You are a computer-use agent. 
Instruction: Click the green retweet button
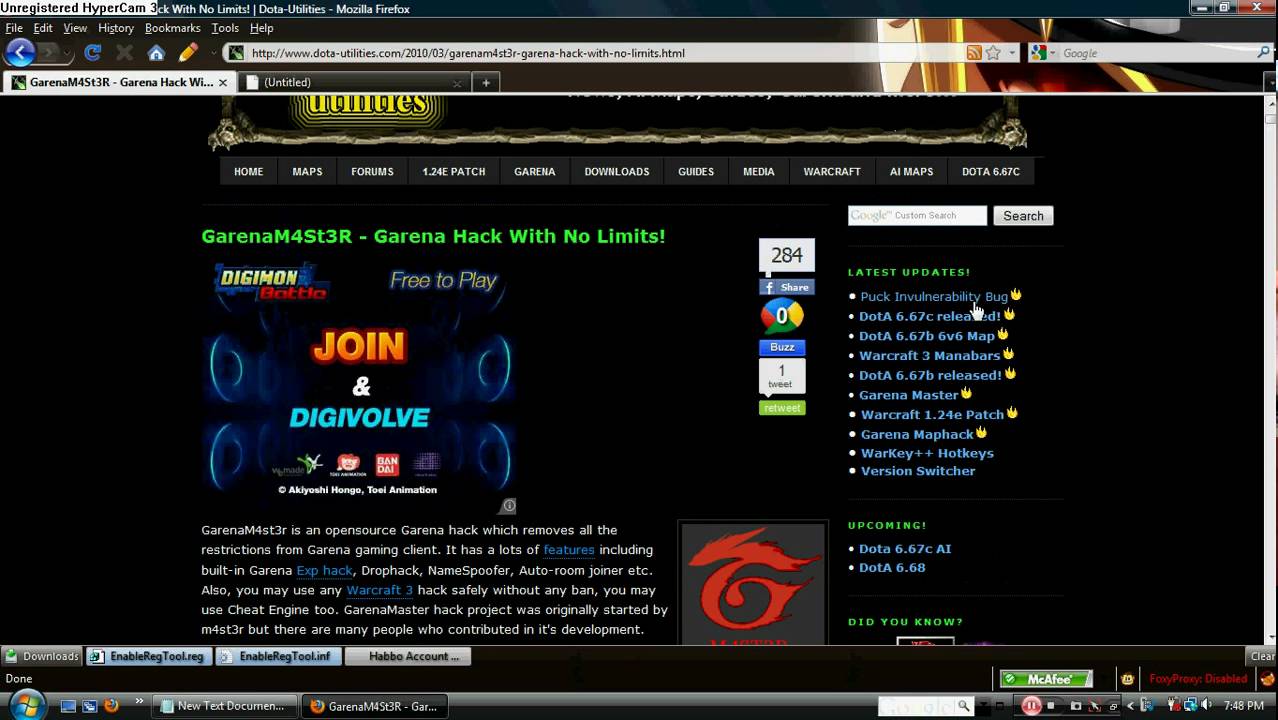(782, 408)
